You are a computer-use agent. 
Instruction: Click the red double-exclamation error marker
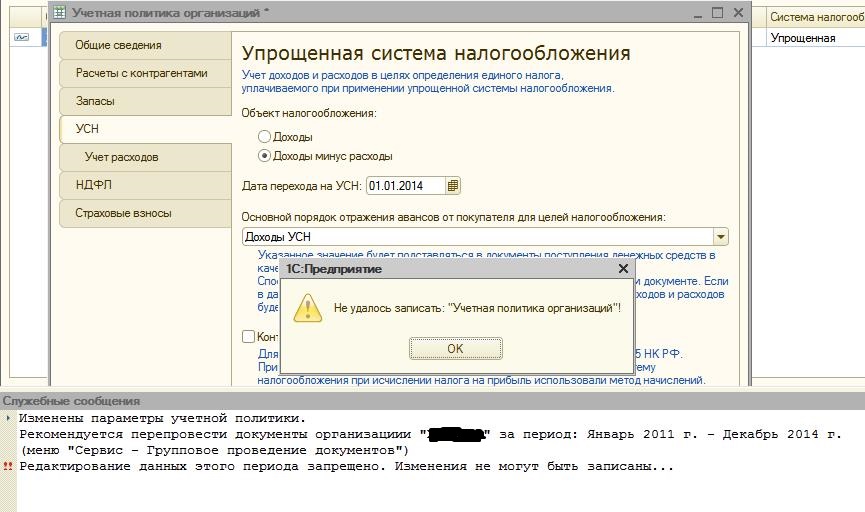[8, 467]
